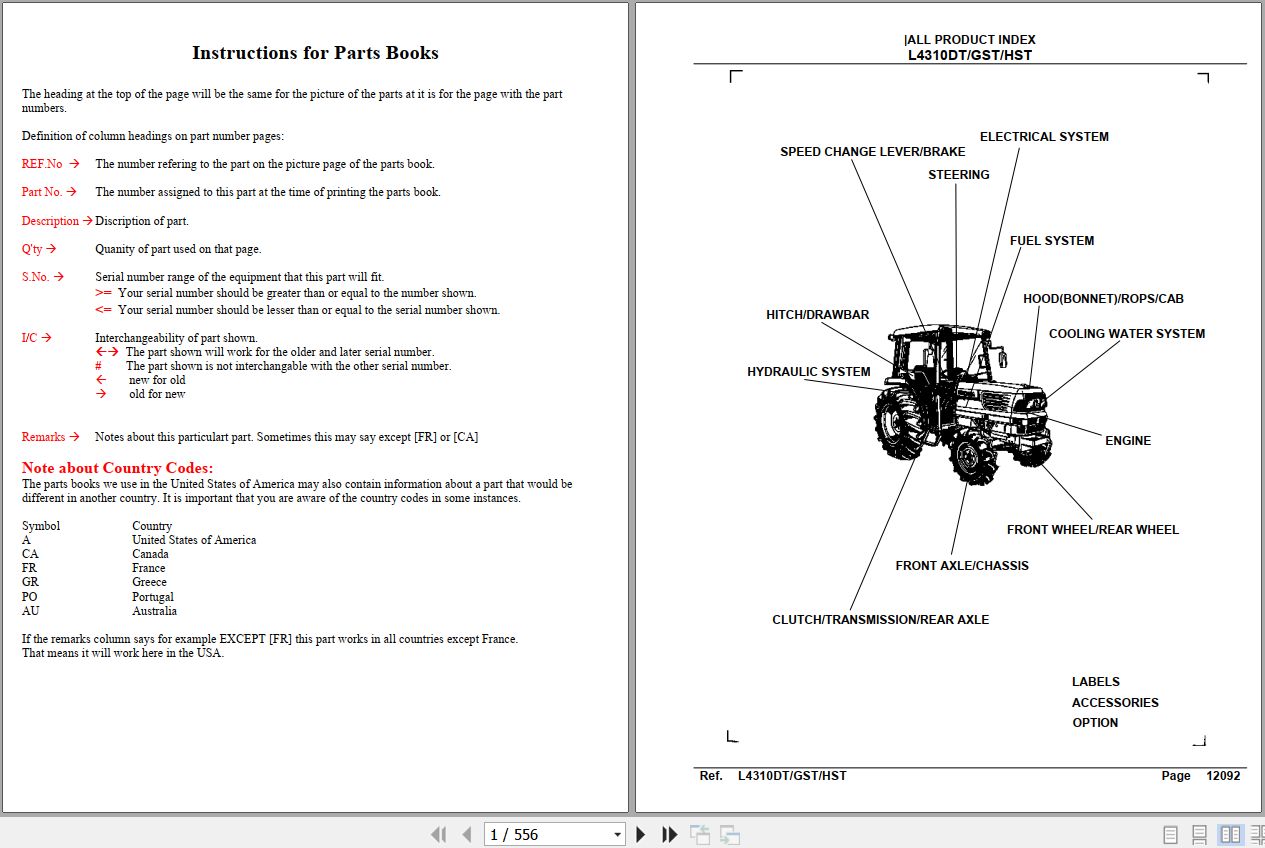This screenshot has height=848, width=1265.
Task: Click the ELECTRICAL SYSTEM label
Action: [x=1044, y=137]
